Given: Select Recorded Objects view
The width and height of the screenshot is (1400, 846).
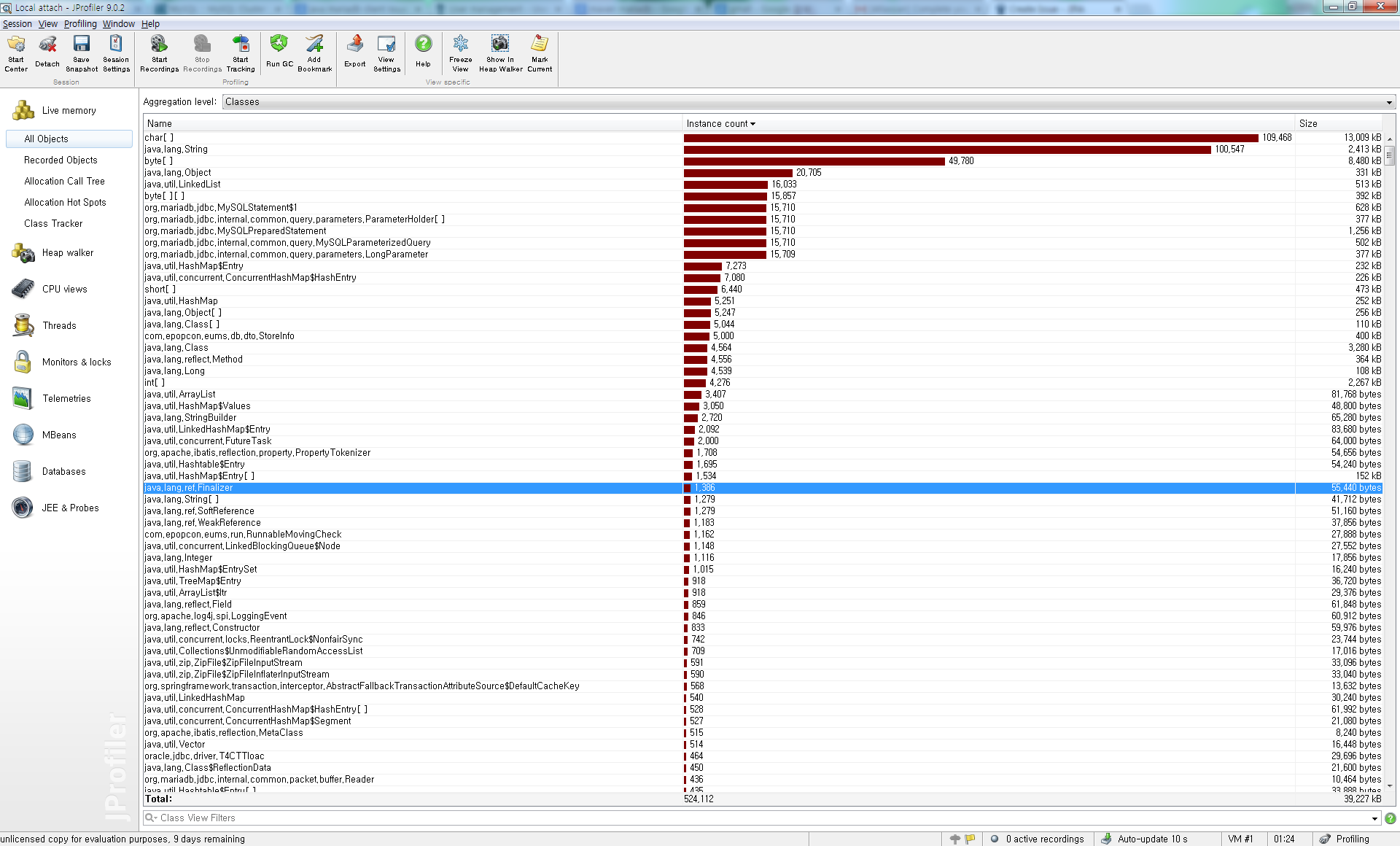Looking at the screenshot, I should pyautogui.click(x=61, y=160).
